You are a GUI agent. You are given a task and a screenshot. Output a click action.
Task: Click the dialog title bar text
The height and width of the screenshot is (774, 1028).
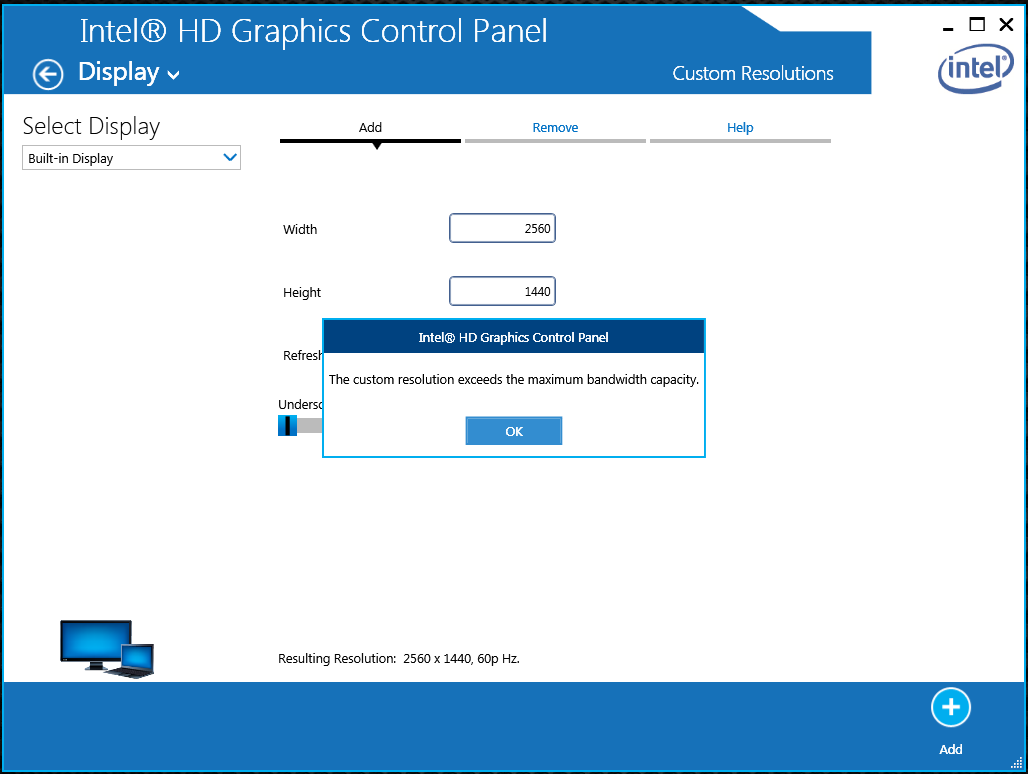coord(513,338)
